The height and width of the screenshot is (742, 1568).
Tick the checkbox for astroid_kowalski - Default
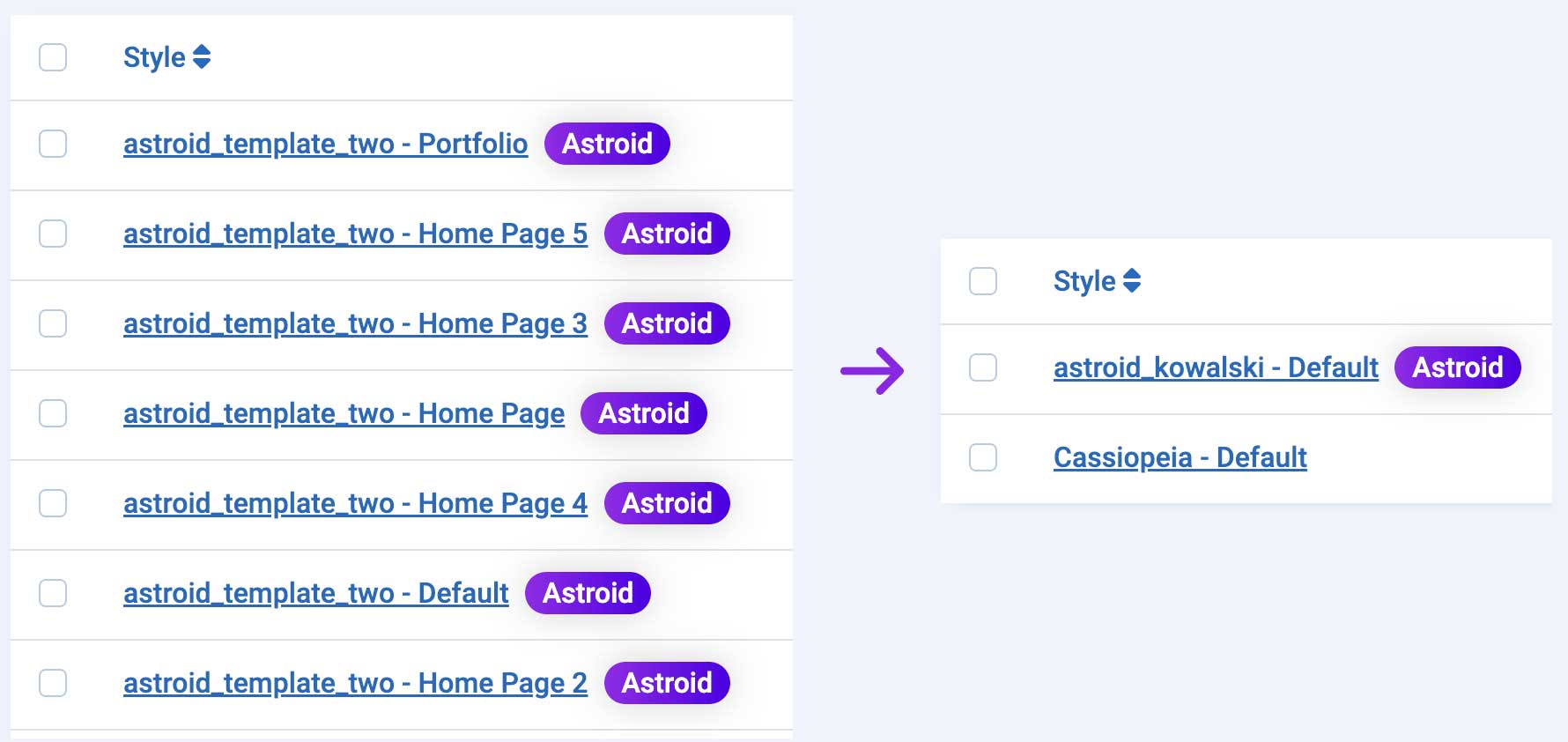[983, 367]
